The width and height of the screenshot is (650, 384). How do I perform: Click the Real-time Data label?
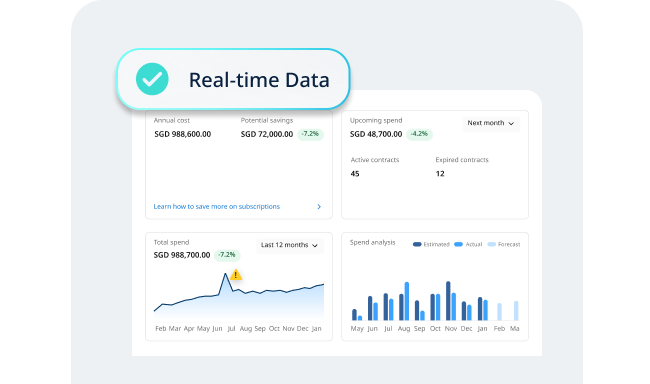click(x=259, y=80)
